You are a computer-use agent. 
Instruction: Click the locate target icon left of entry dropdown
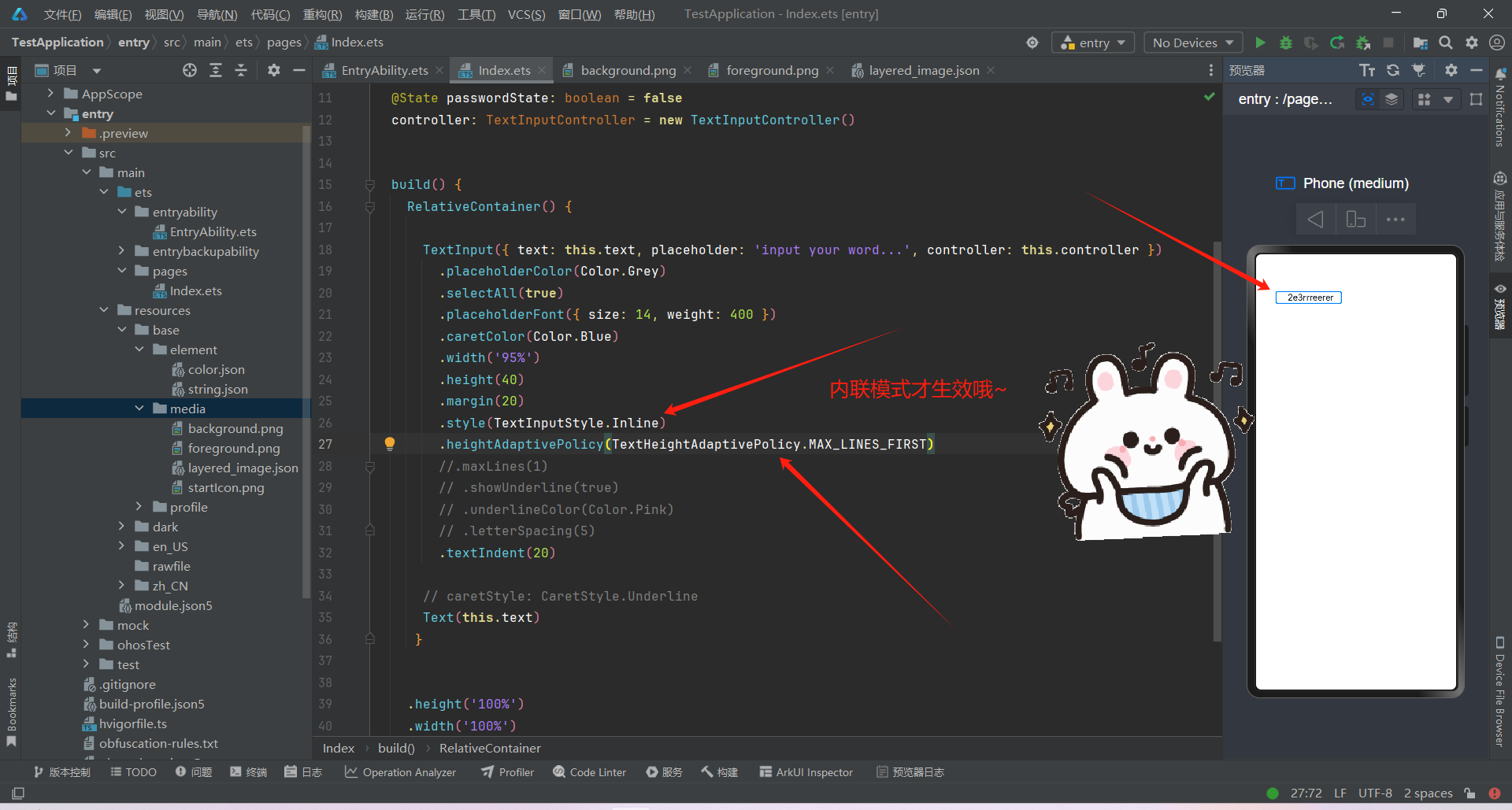[1032, 43]
